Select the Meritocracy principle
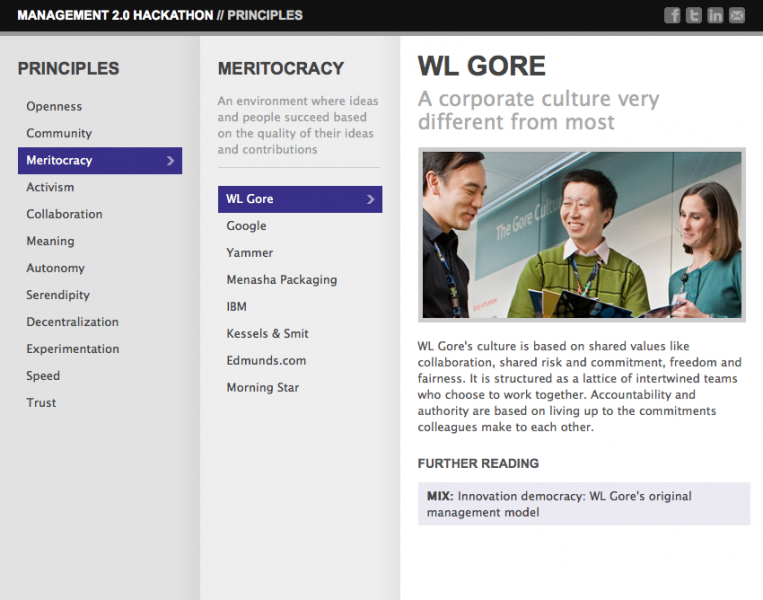This screenshot has height=600, width=763. (100, 161)
